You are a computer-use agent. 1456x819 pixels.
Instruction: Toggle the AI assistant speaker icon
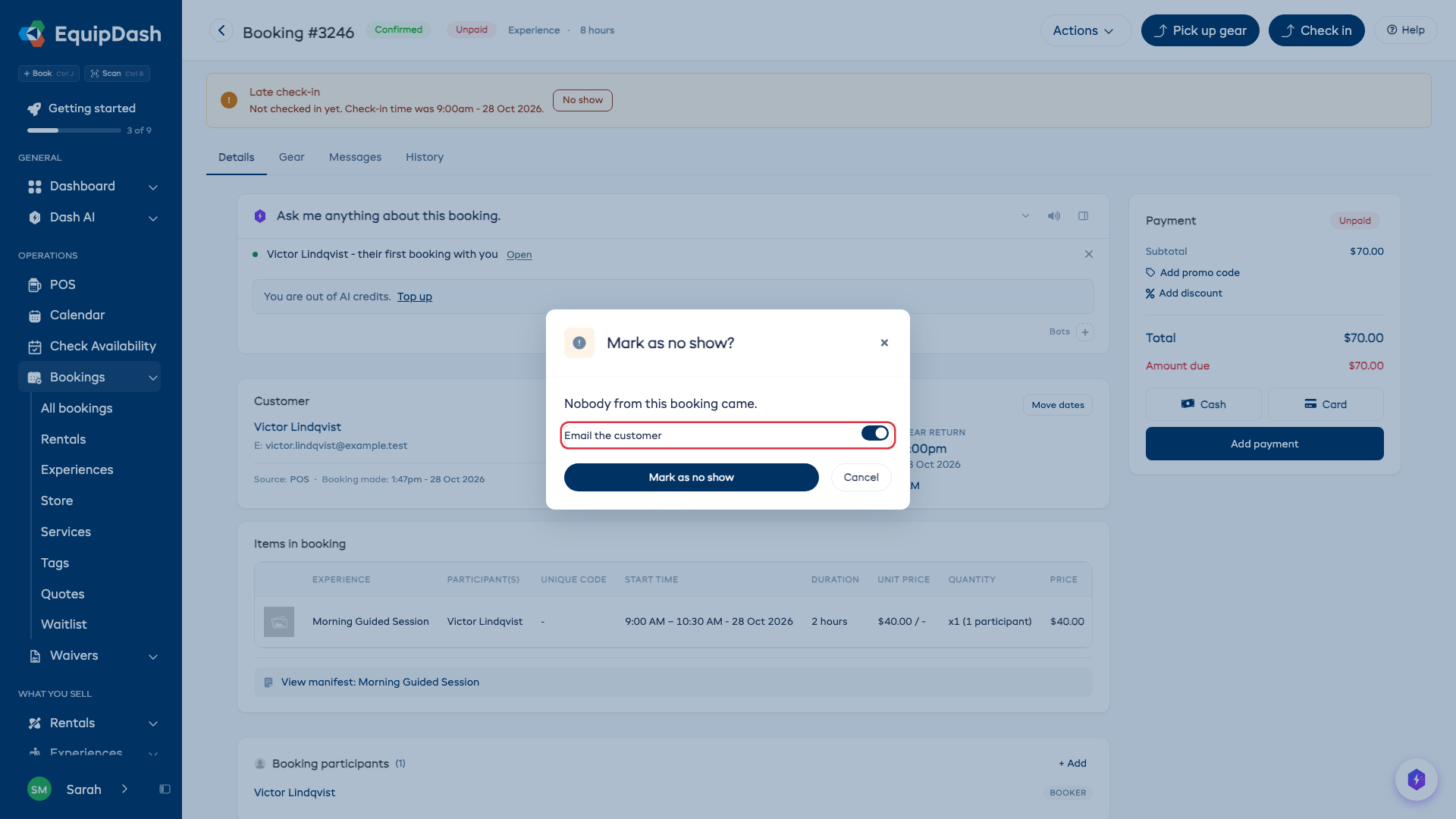point(1054,216)
